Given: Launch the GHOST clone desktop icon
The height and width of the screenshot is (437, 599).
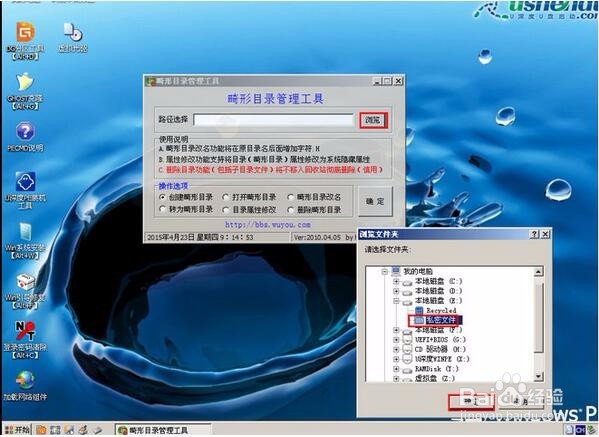Looking at the screenshot, I should point(25,82).
